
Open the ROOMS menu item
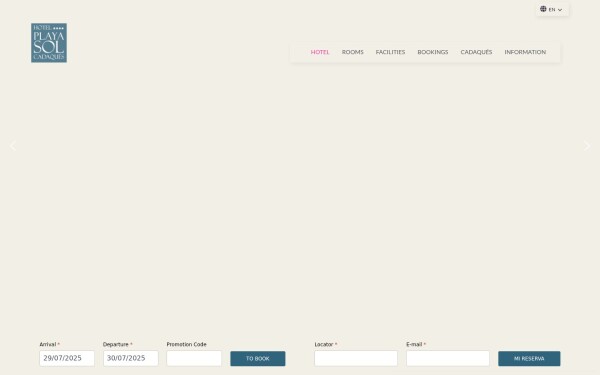[x=352, y=52]
